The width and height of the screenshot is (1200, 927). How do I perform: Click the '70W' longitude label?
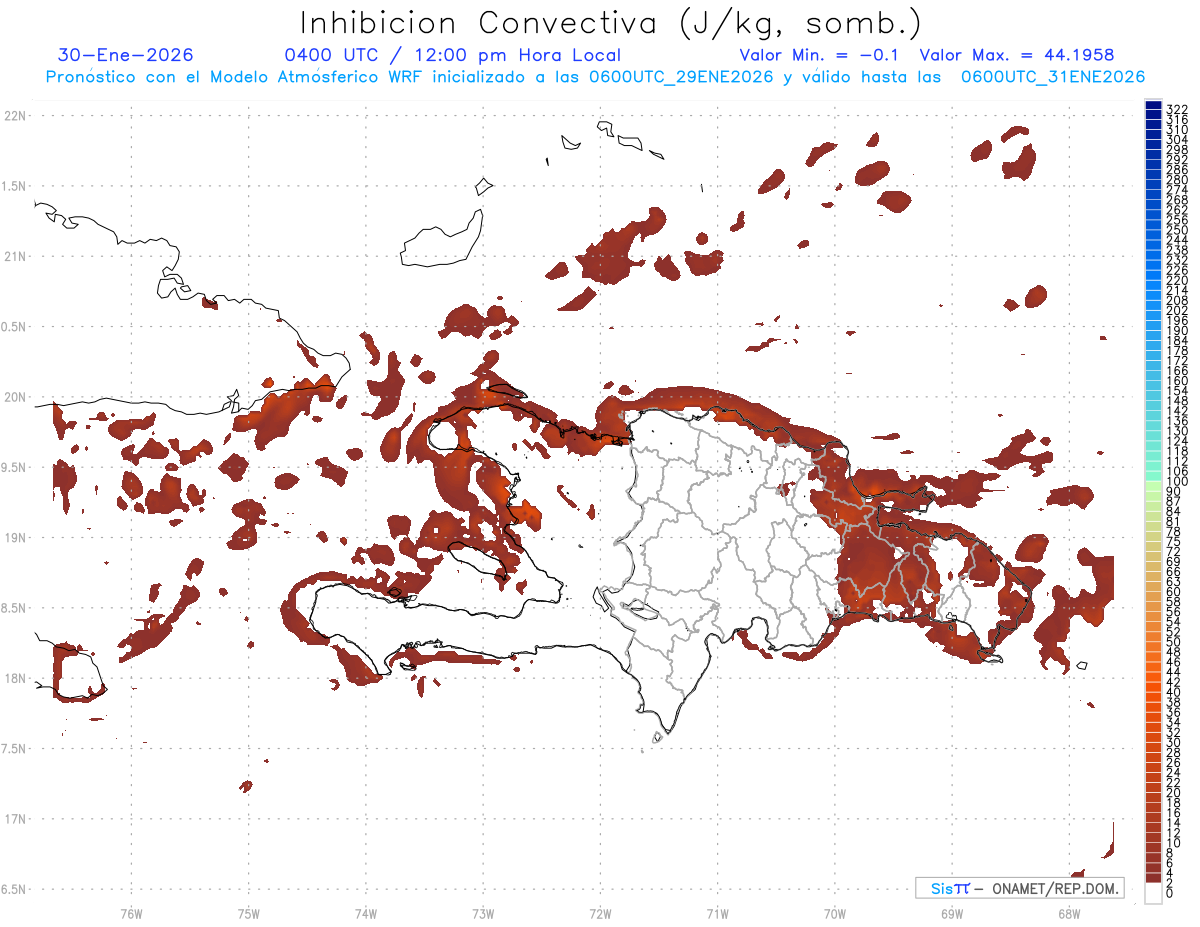click(x=835, y=913)
